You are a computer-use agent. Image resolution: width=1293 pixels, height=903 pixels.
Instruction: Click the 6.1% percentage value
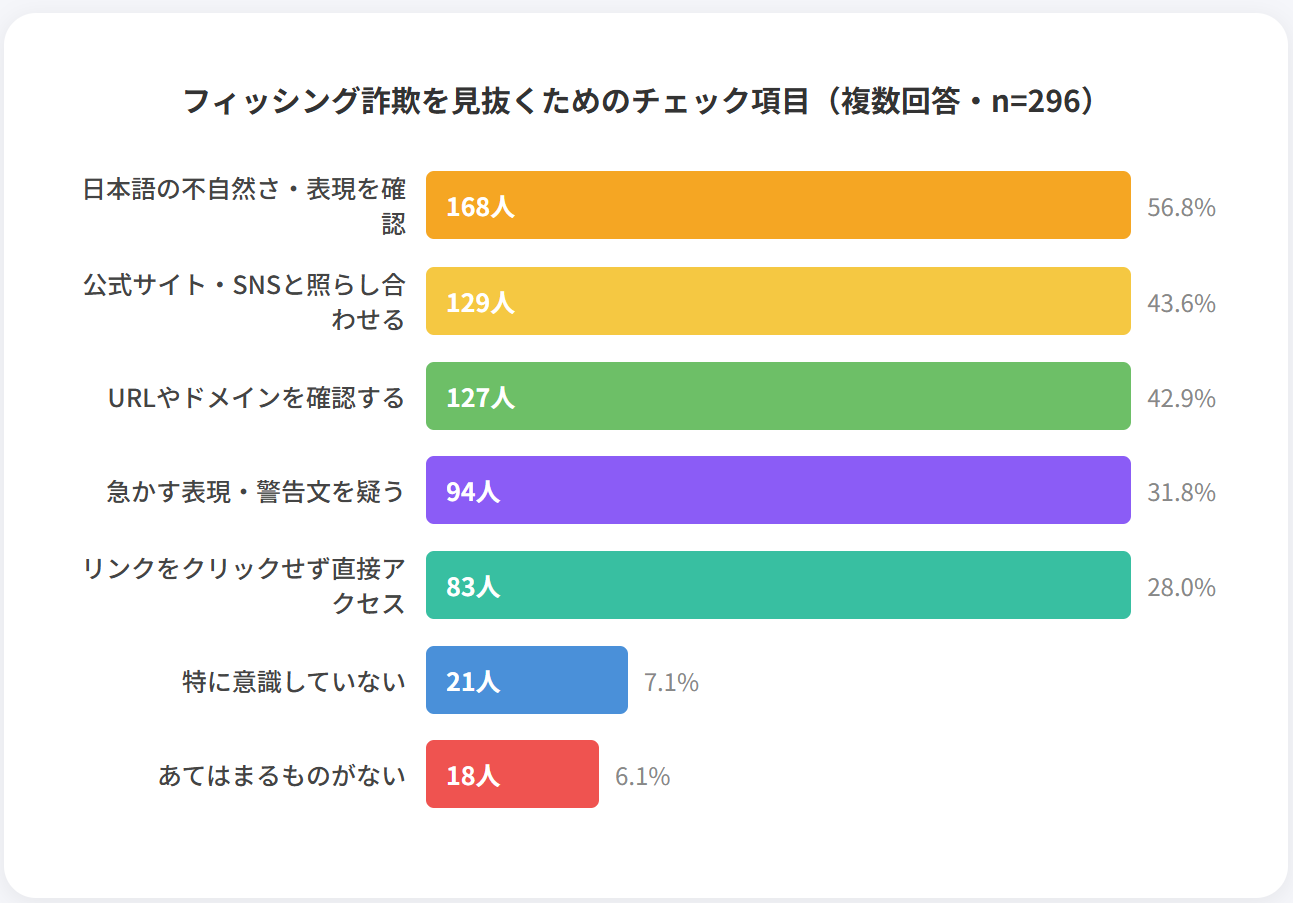(x=642, y=776)
